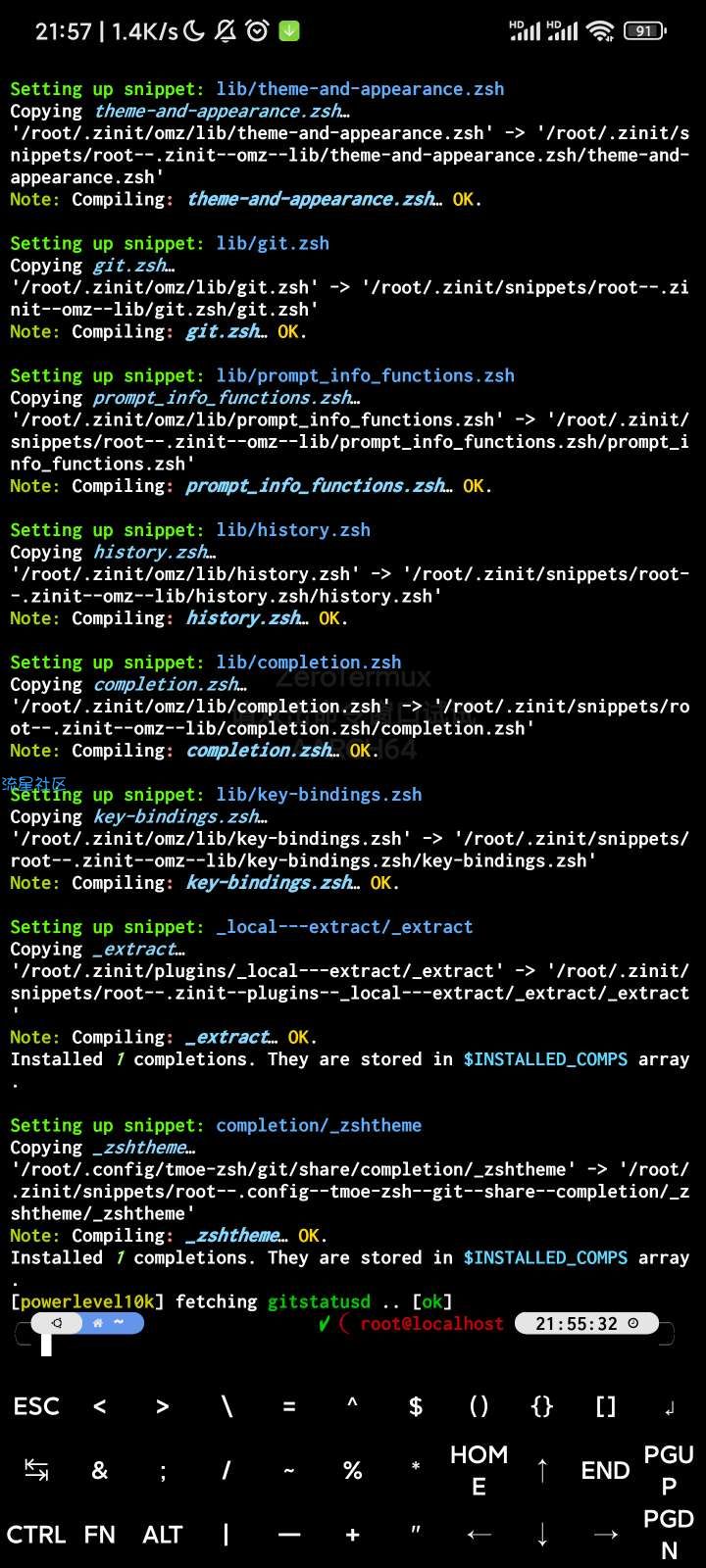706x1568 pixels.
Task: Toggle the FN modifier key
Action: click(x=99, y=1535)
